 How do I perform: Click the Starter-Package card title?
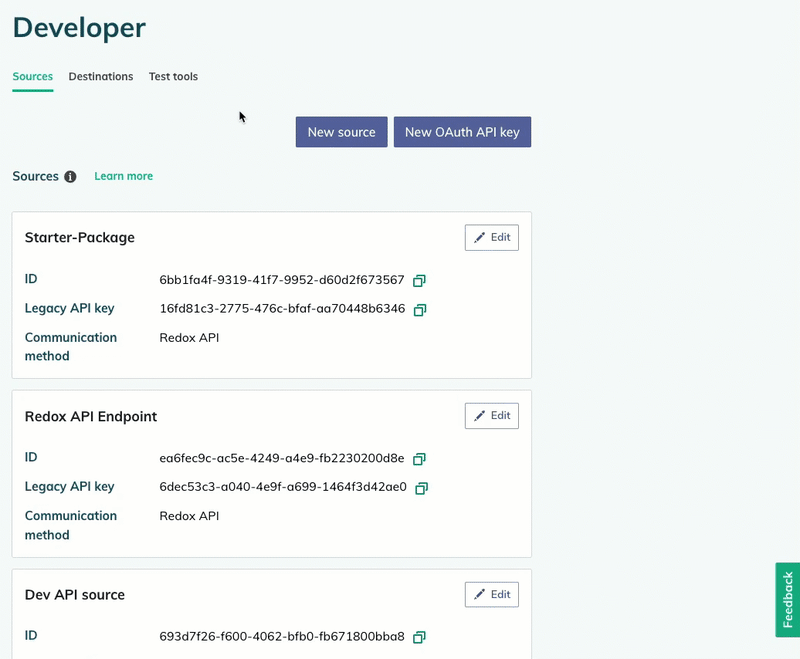79,238
